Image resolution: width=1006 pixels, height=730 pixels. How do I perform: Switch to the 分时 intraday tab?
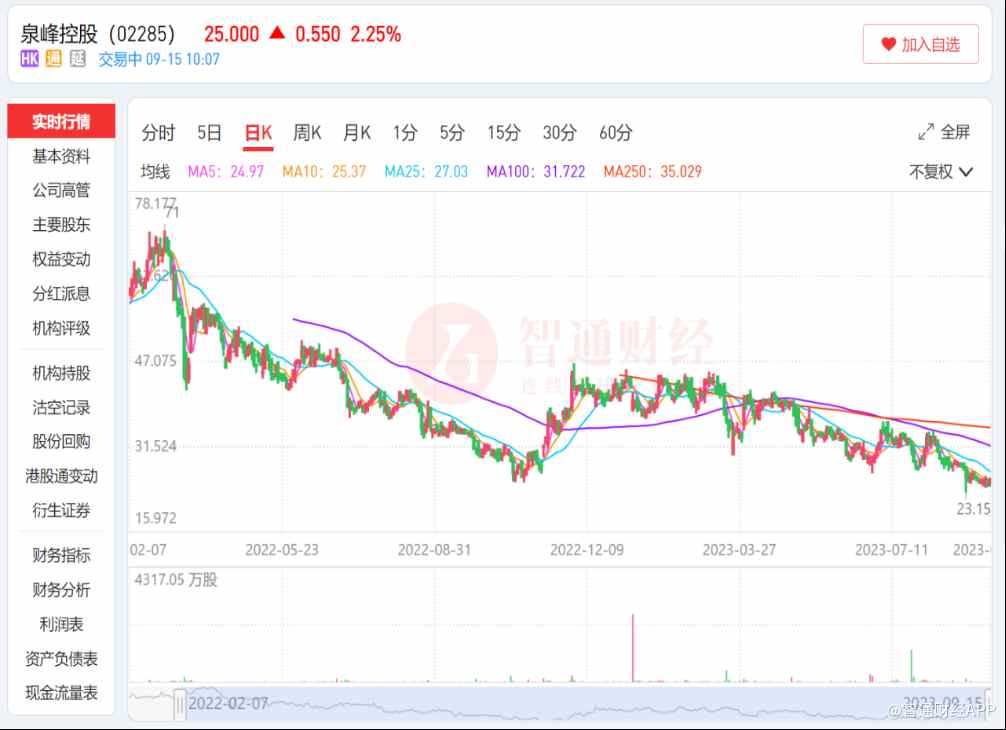pos(160,131)
